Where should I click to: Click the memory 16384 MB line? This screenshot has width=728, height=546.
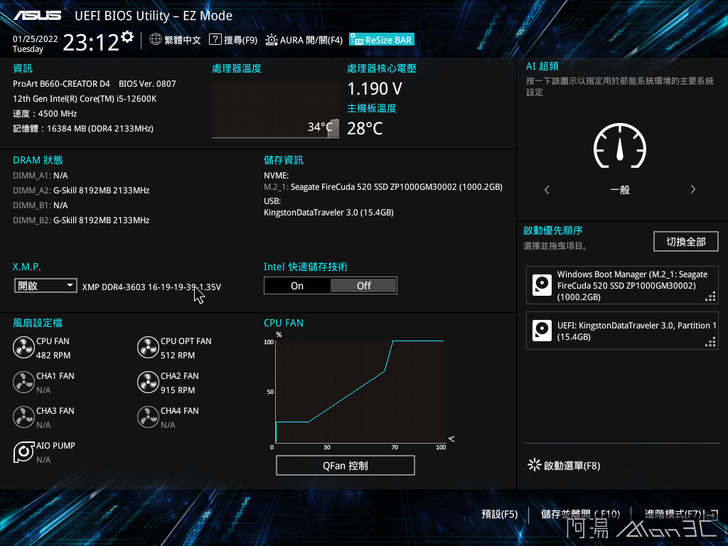coord(83,128)
